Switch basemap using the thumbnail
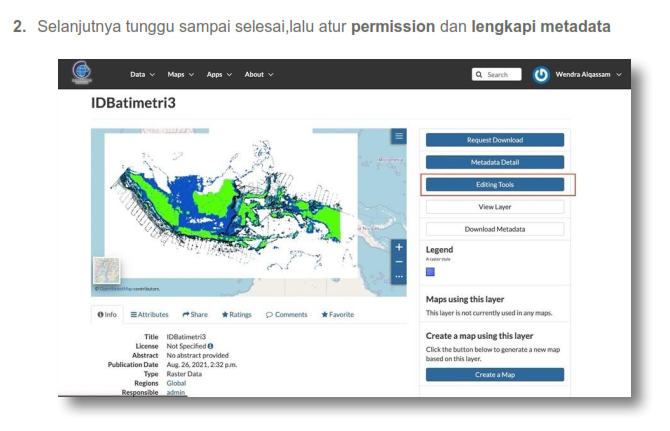Screen dimensions: 670x431 (x=106, y=271)
